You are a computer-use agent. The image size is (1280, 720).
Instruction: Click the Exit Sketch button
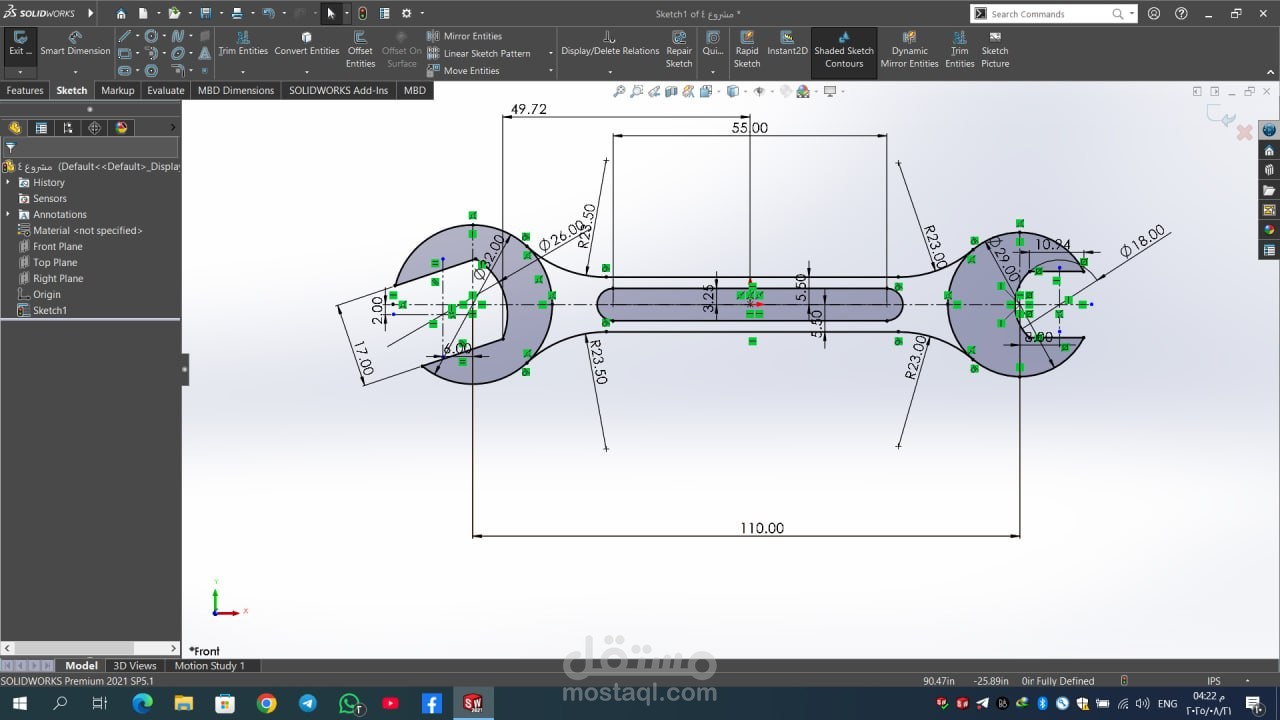[x=20, y=44]
